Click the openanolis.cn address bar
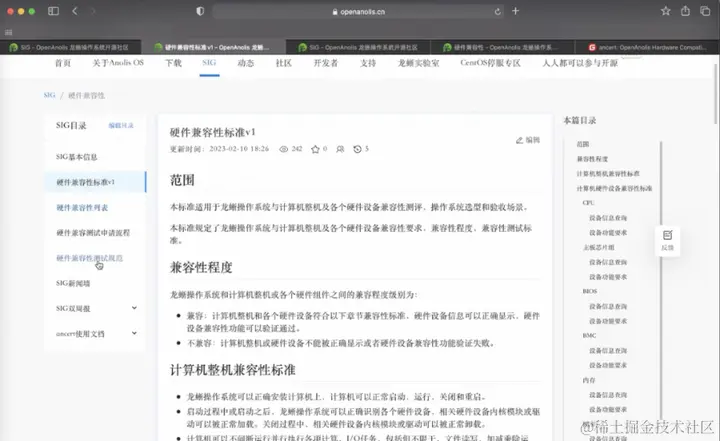The image size is (720, 441). tap(358, 11)
